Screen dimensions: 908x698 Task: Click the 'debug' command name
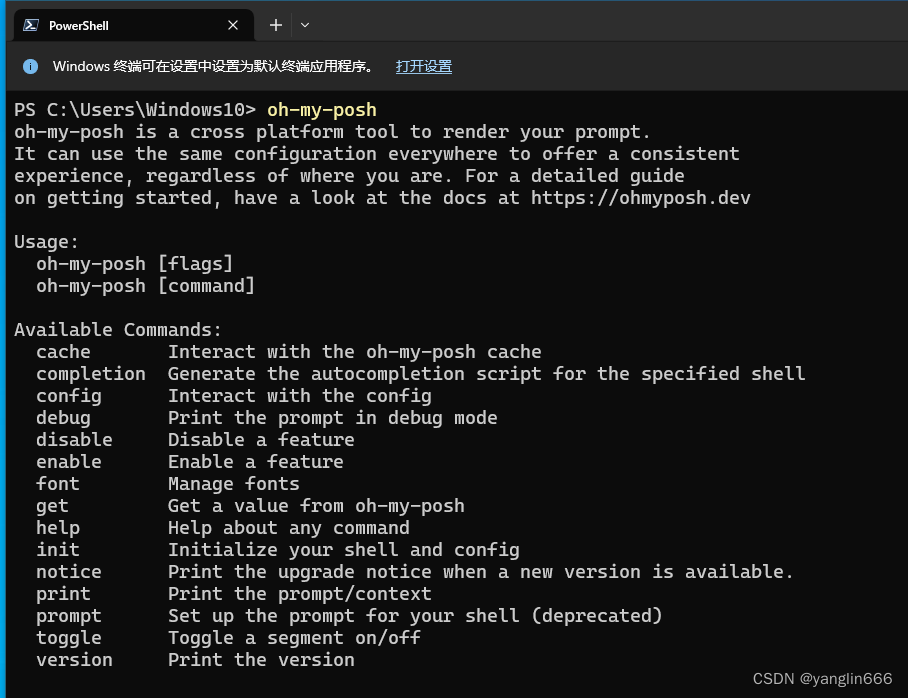pyautogui.click(x=63, y=418)
